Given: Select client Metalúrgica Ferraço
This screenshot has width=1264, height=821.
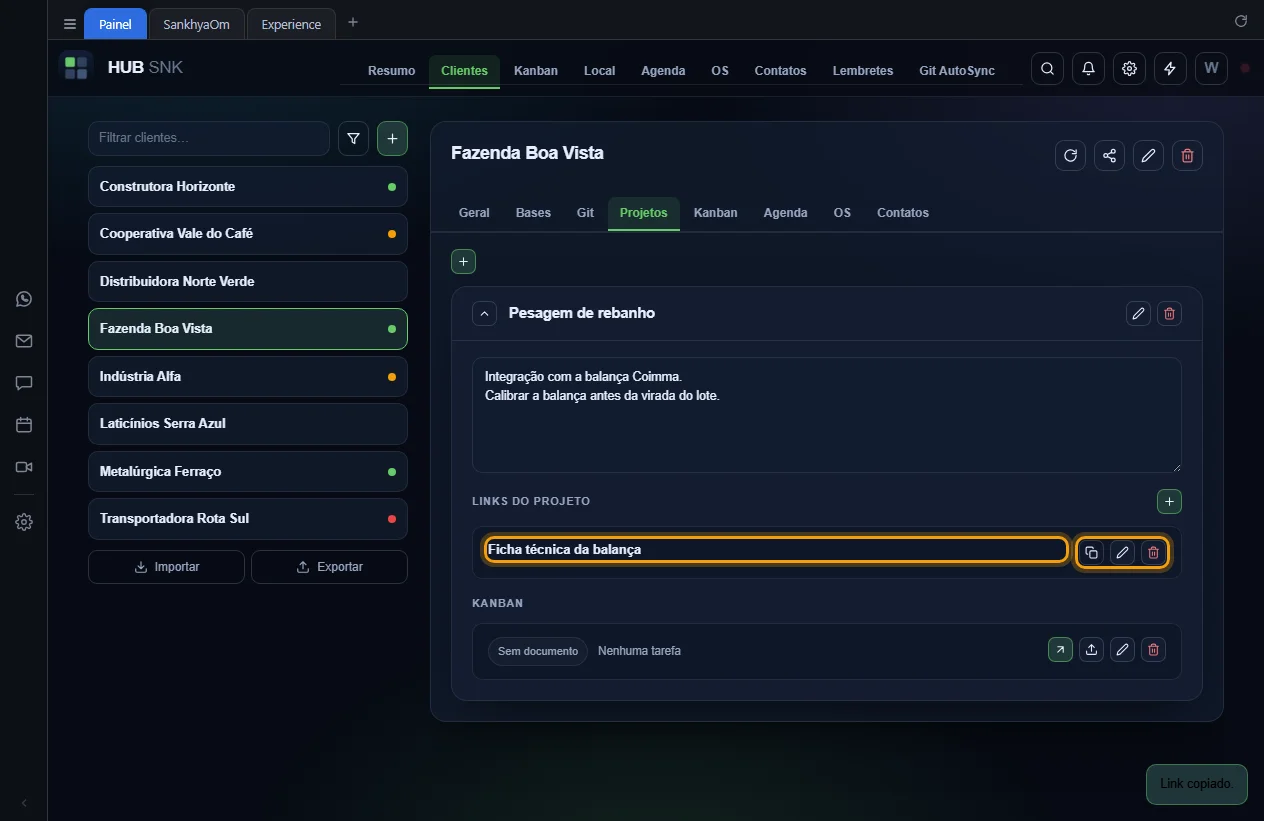Looking at the screenshot, I should [x=248, y=472].
